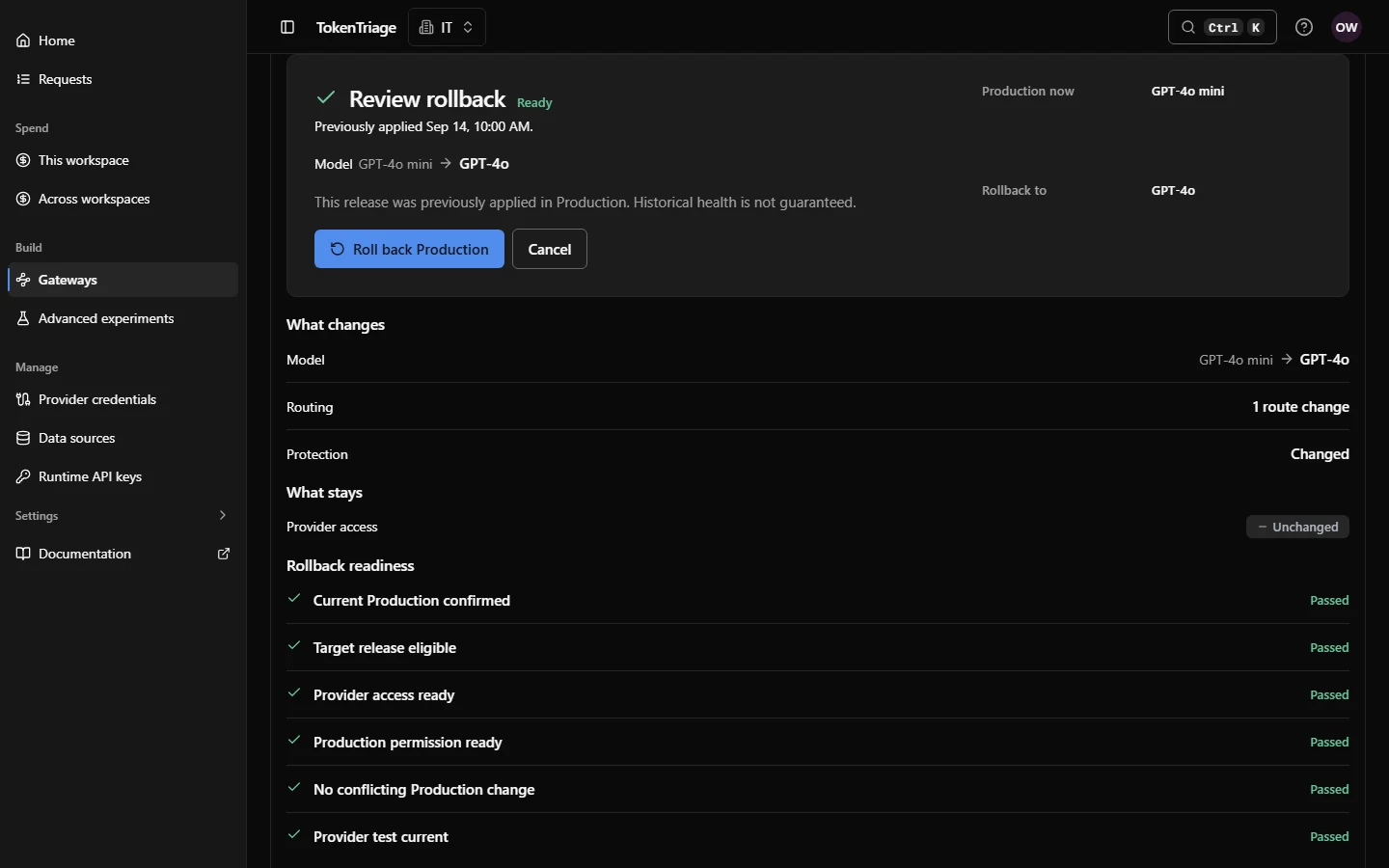Click the Documentation book icon
Screen dimensions: 1389x868
(x=23, y=554)
